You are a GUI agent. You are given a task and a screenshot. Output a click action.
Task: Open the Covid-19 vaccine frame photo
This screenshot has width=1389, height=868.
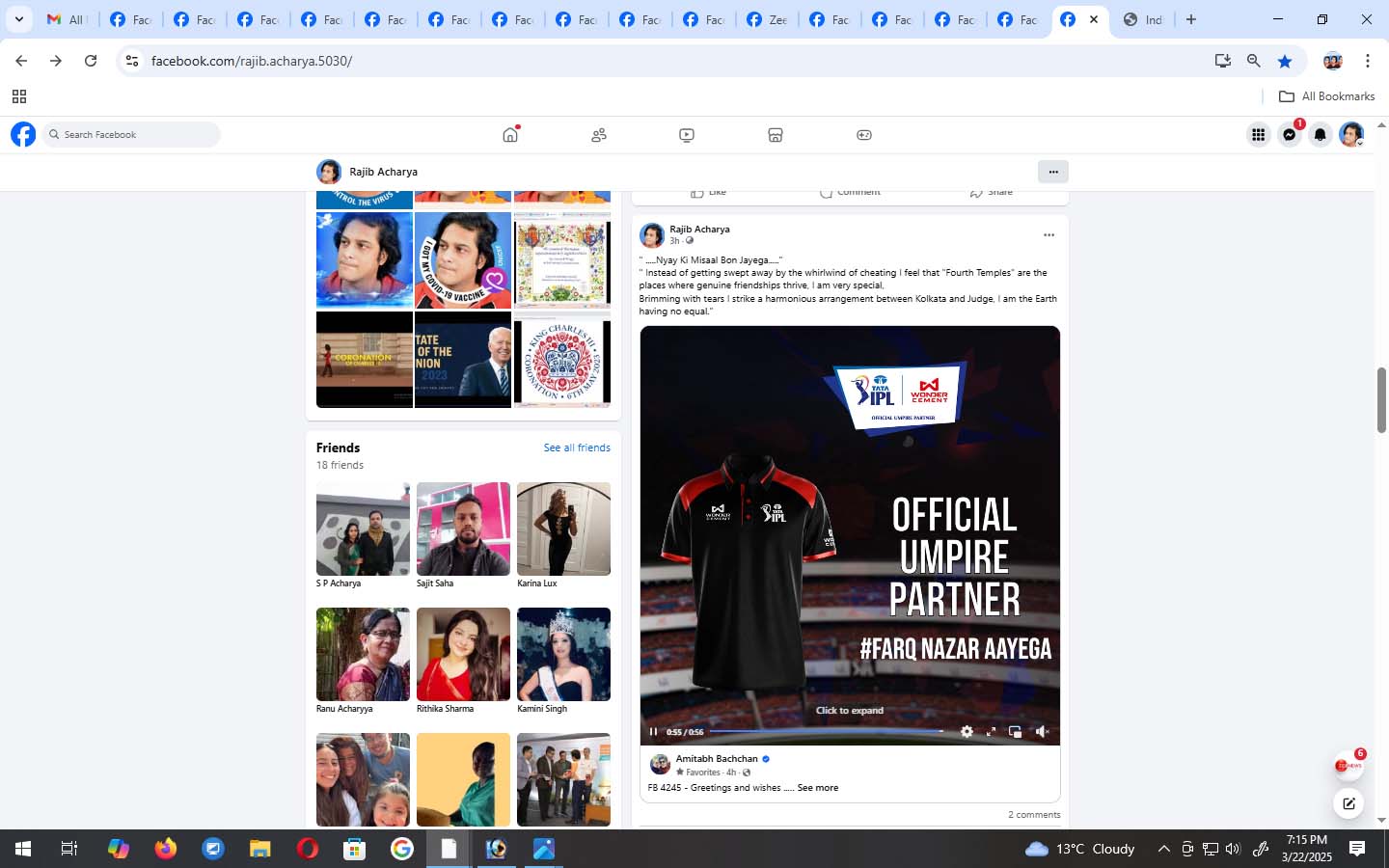point(463,260)
